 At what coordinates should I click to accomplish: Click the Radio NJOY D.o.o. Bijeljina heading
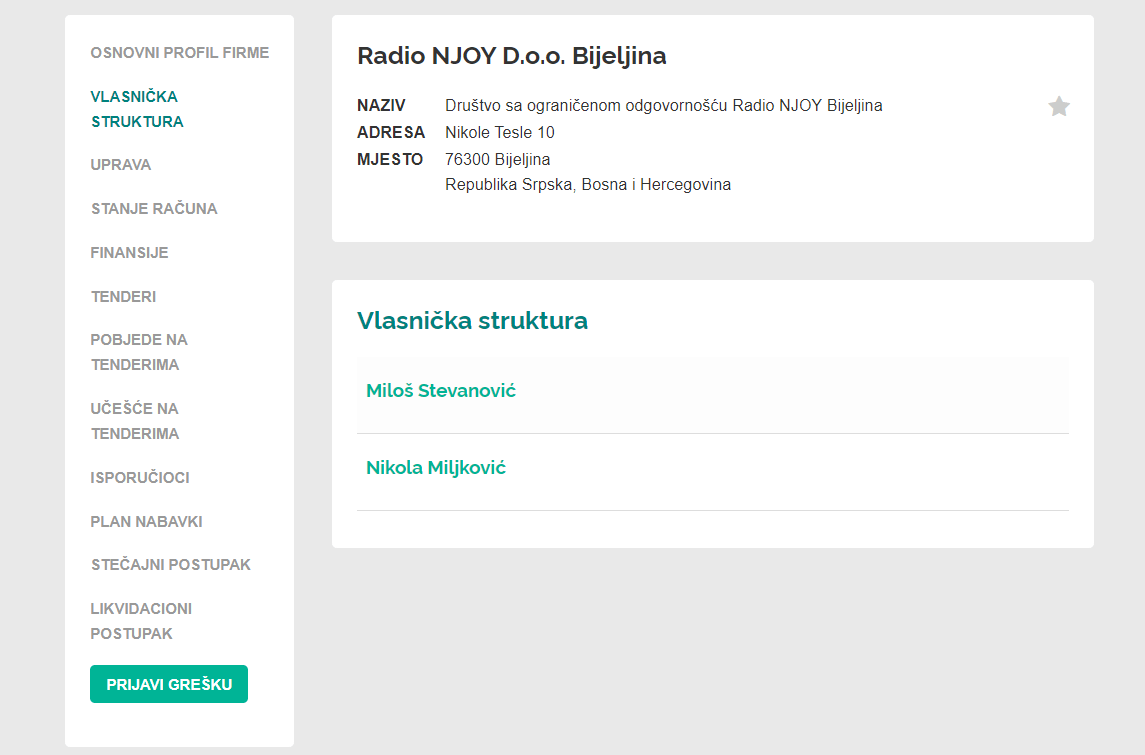click(x=511, y=55)
